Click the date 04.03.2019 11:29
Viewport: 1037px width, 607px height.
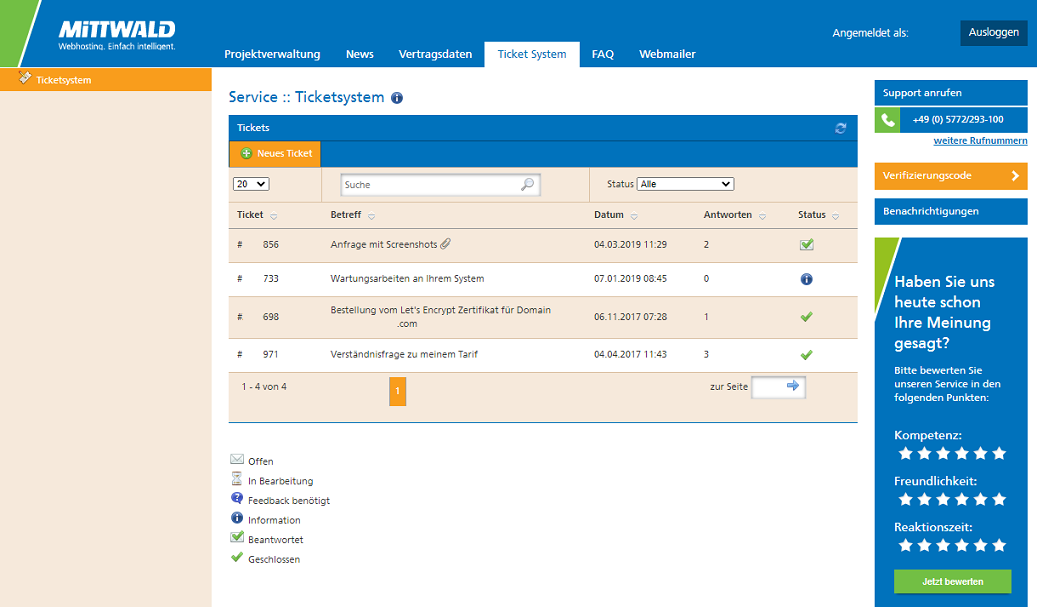630,245
